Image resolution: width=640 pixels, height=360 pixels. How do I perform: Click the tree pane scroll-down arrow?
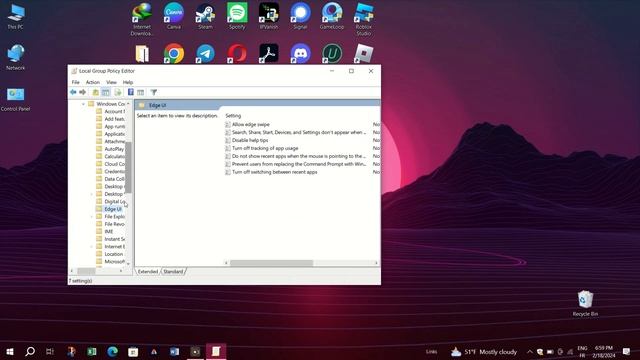[128, 264]
